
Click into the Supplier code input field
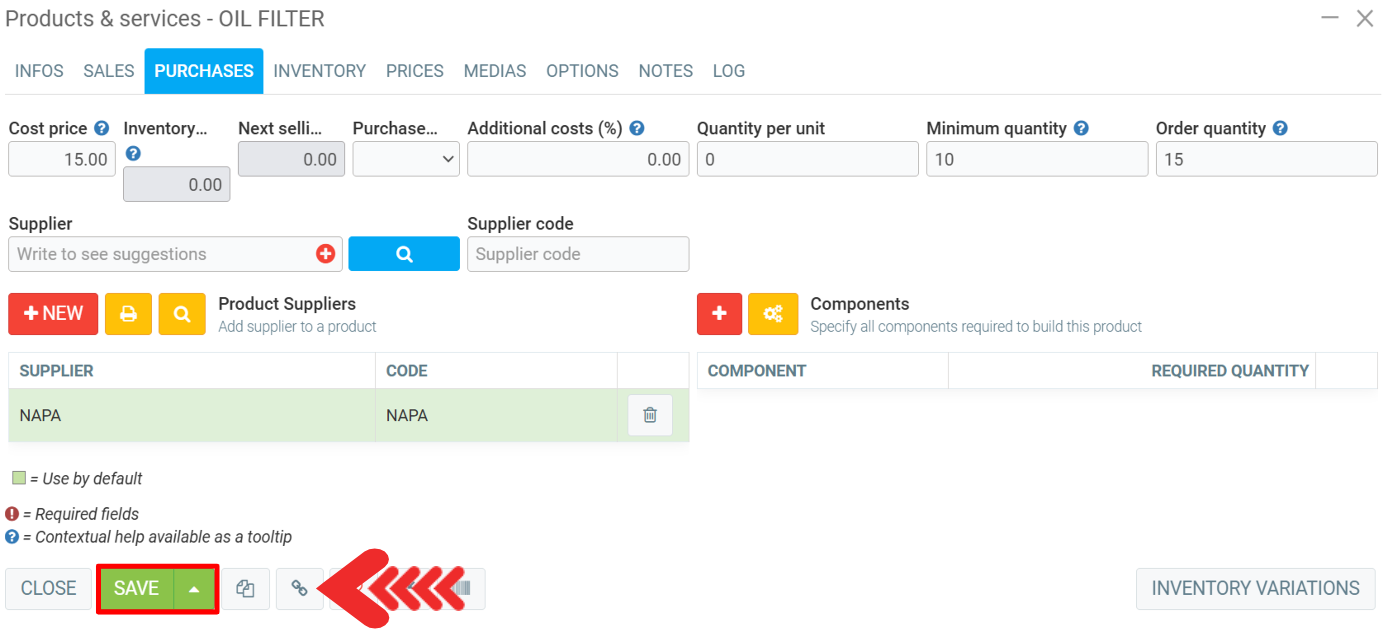(x=578, y=254)
